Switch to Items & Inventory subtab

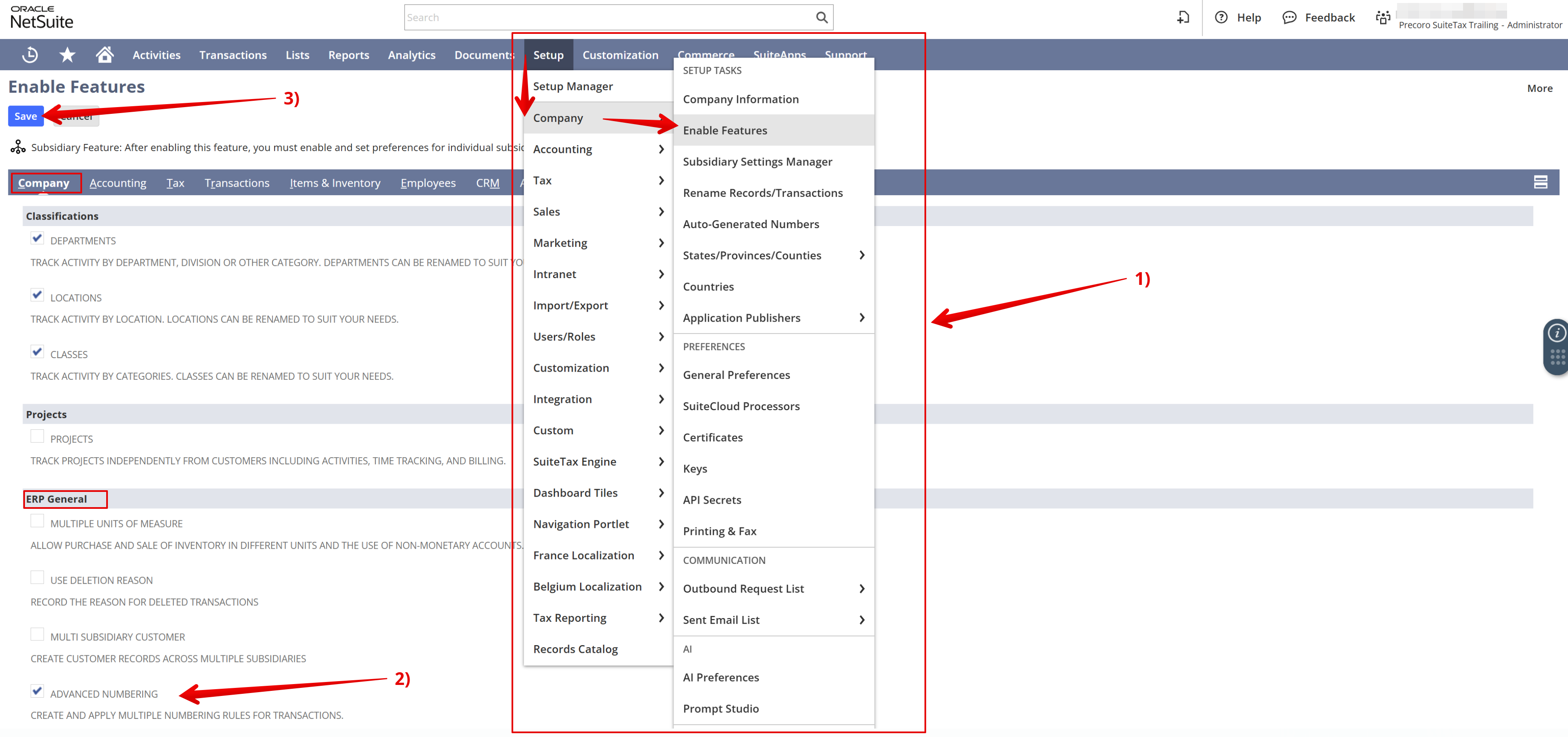(335, 183)
